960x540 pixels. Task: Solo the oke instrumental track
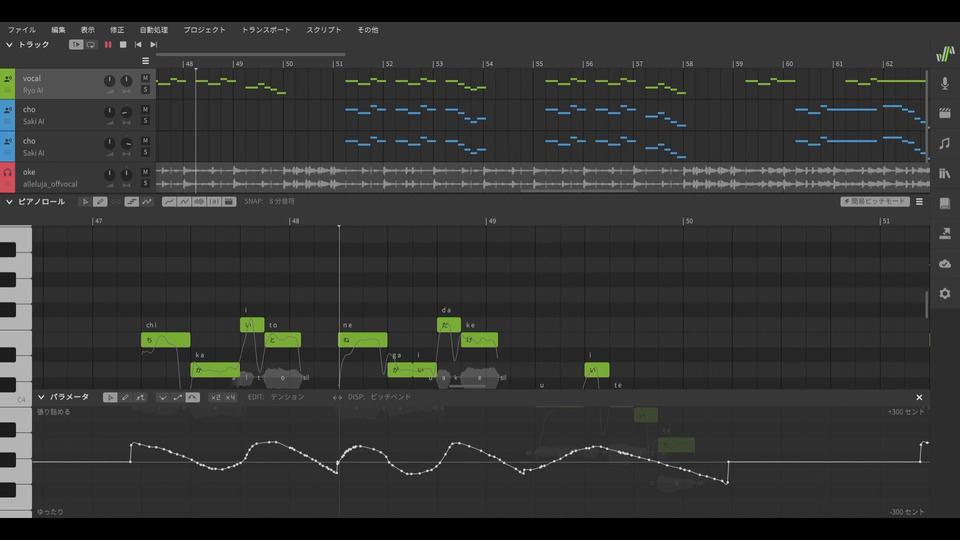click(145, 183)
